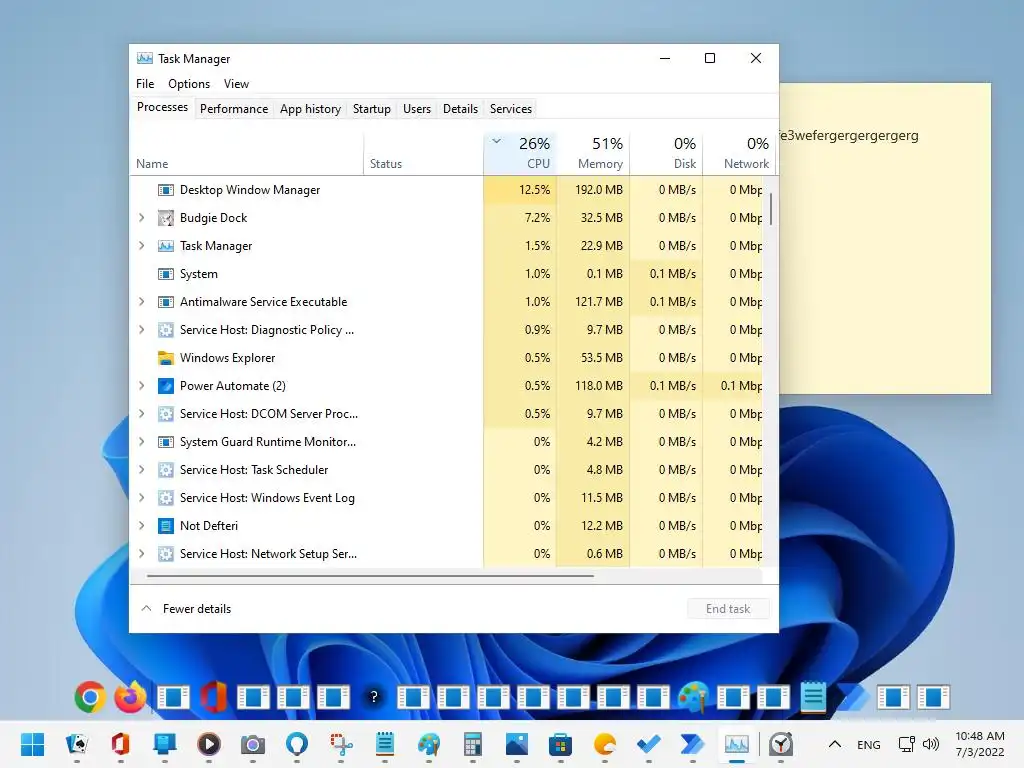Switch to the App history tab
The height and width of the screenshot is (768, 1024).
coord(310,109)
